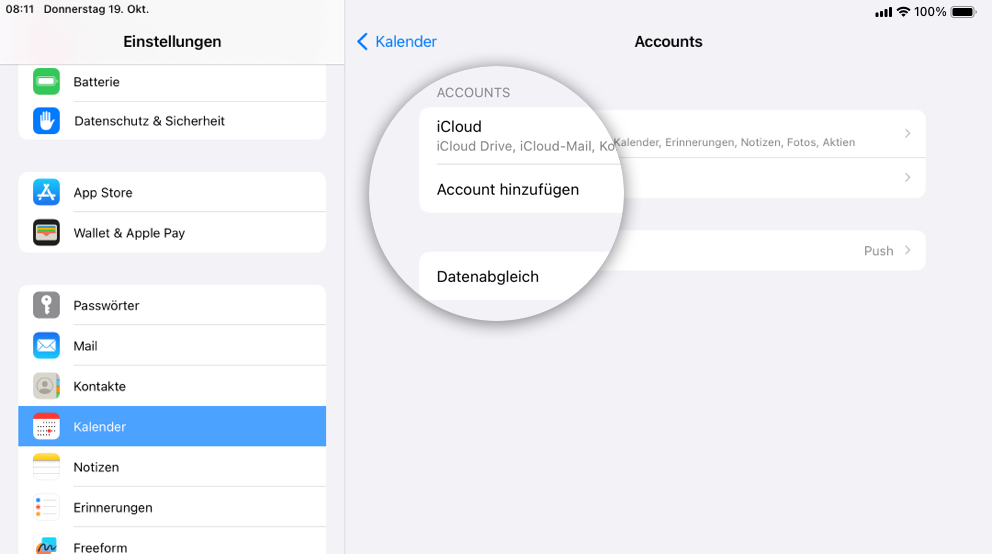Screen dimensions: 992x554
Task: Open the iCloud account entry
Action: pos(672,134)
